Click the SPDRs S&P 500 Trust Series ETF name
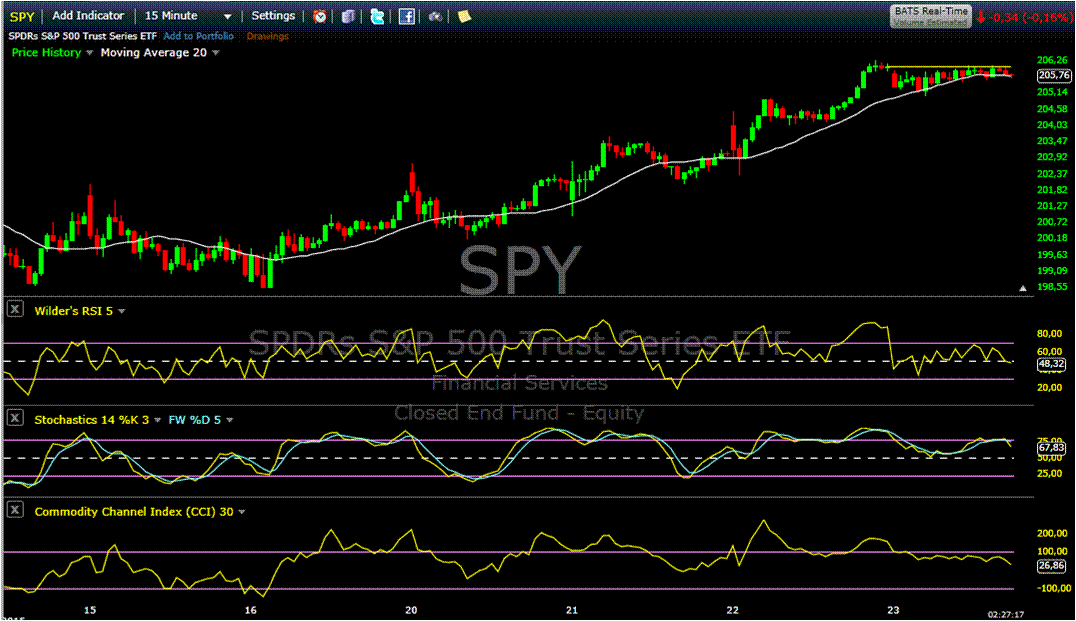This screenshot has height=621, width=1076. click(x=82, y=36)
